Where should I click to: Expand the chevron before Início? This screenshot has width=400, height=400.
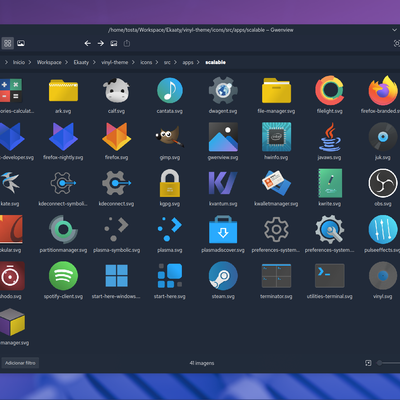pos(6,62)
